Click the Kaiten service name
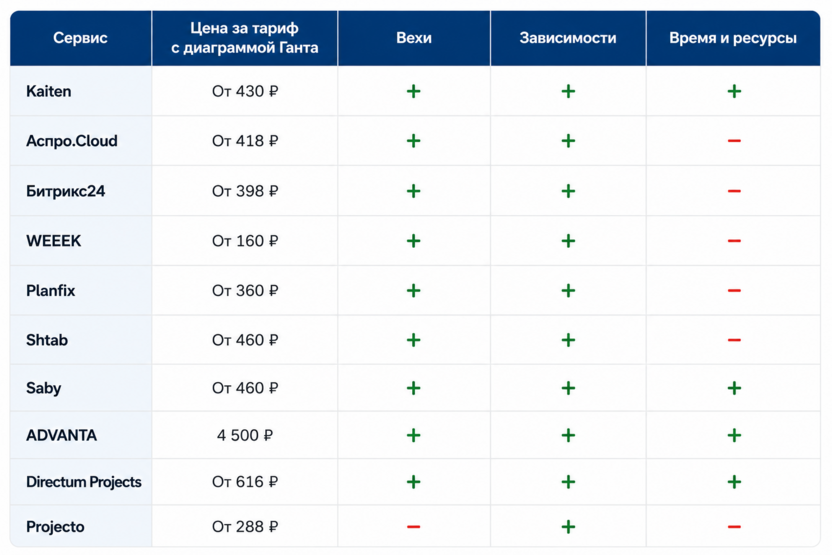Image resolution: width=832 pixels, height=555 pixels. click(x=48, y=91)
